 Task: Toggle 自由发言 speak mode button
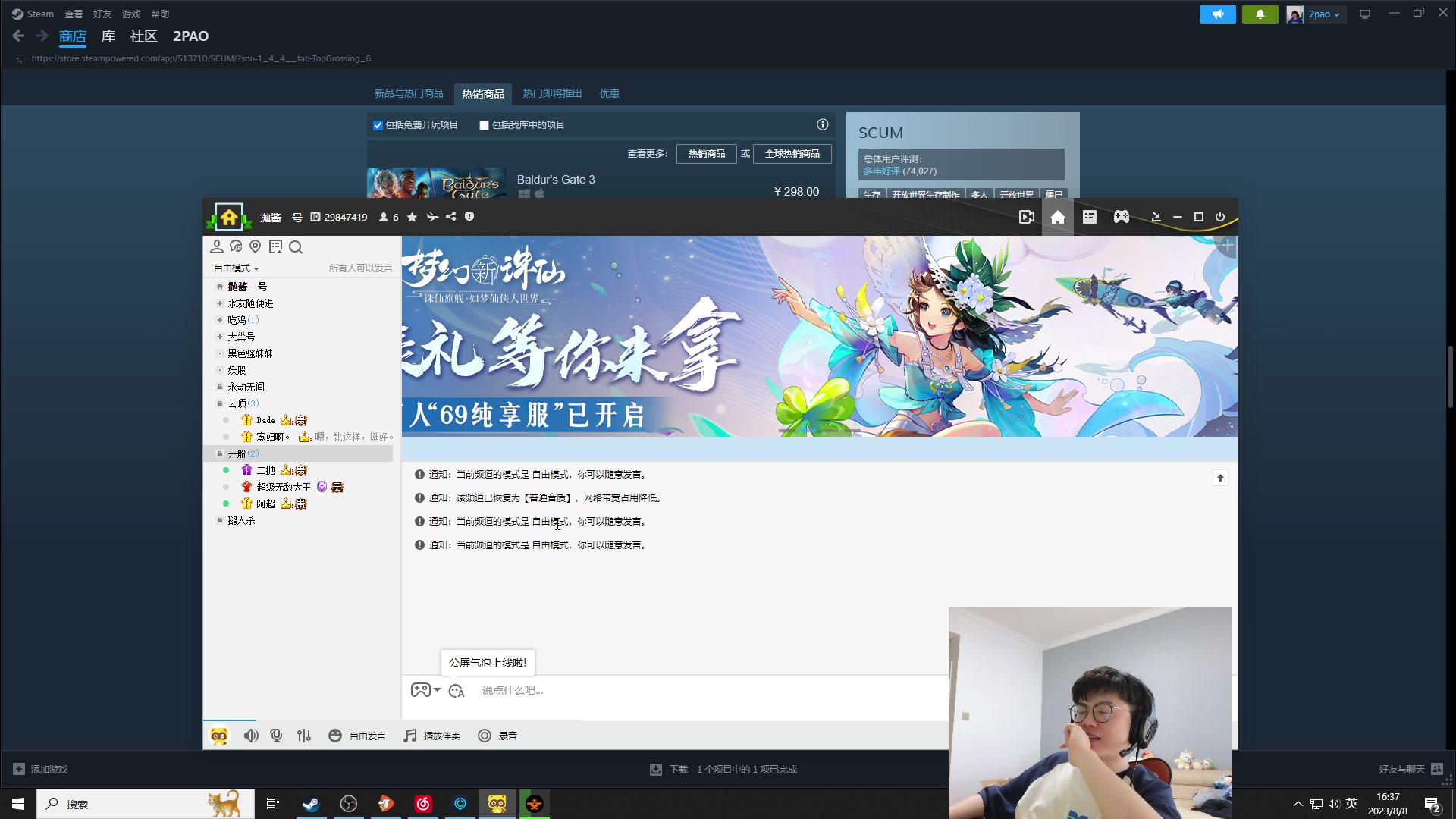(357, 736)
